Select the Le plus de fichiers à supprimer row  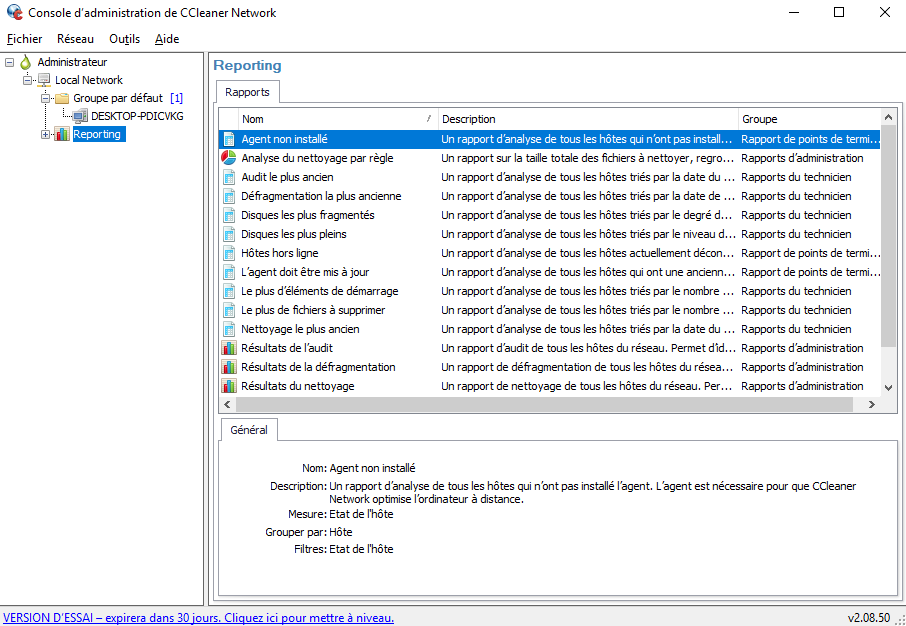pyautogui.click(x=549, y=310)
